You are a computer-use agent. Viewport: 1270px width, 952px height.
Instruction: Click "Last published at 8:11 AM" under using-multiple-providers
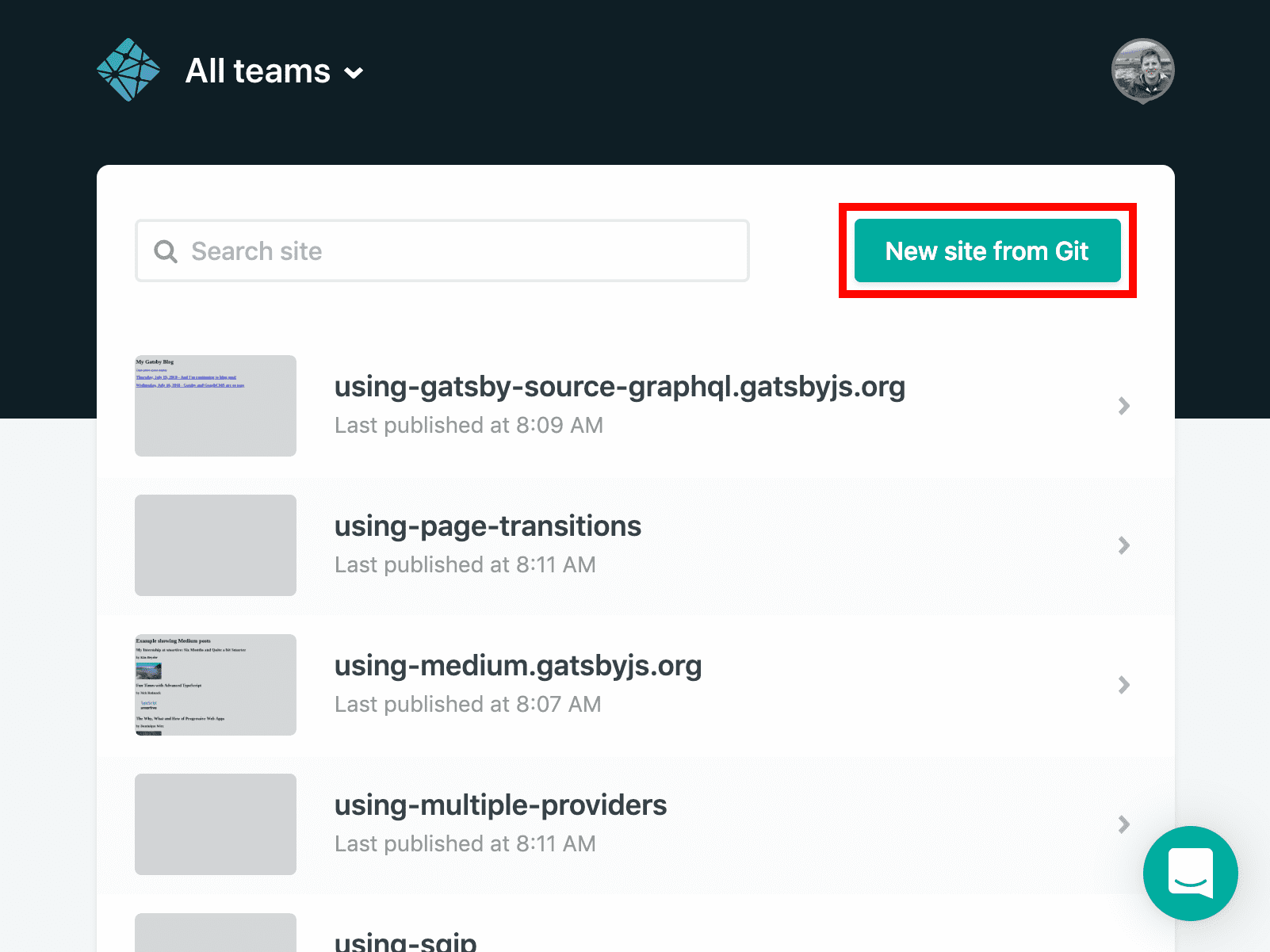coord(465,844)
